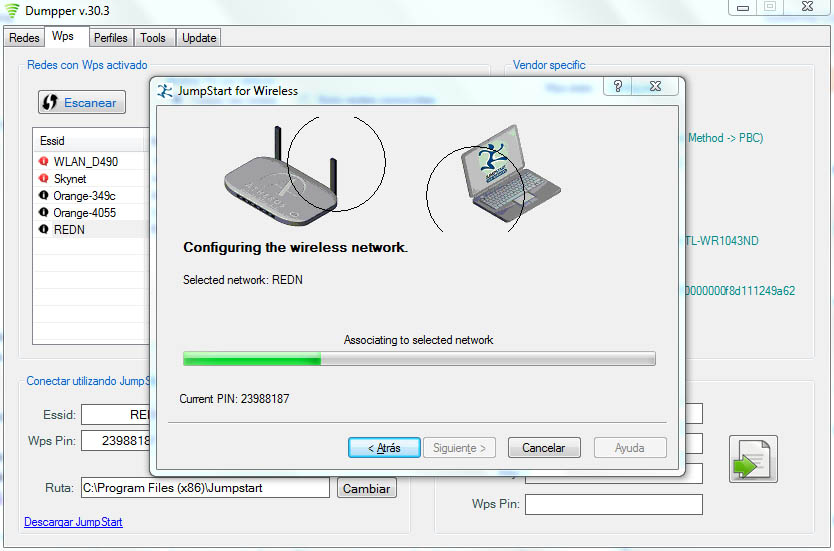Open the Perfiles tab
Viewport: 834px width, 551px height.
[x=111, y=38]
